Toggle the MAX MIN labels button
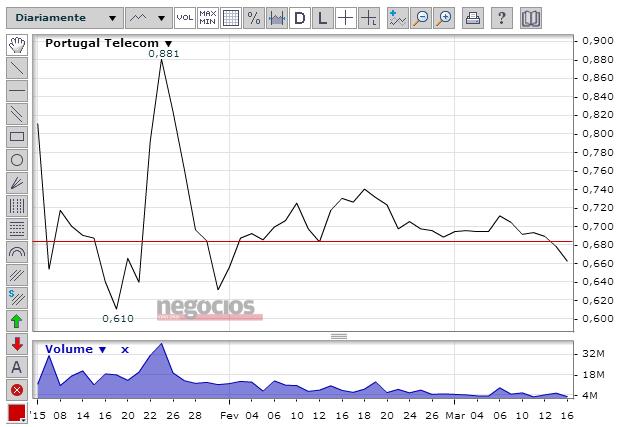This screenshot has height=427, width=640. (207, 18)
